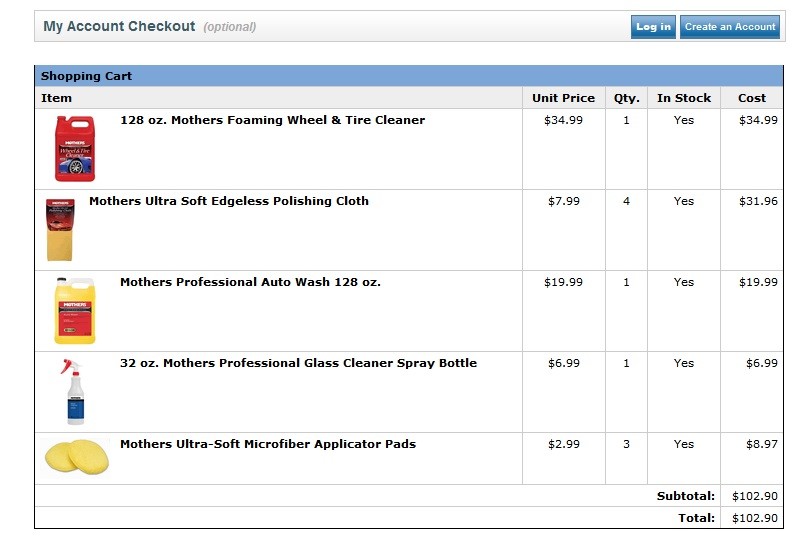Click unit price $19.99 of Auto Wash
This screenshot has height=537, width=810.
tap(563, 282)
